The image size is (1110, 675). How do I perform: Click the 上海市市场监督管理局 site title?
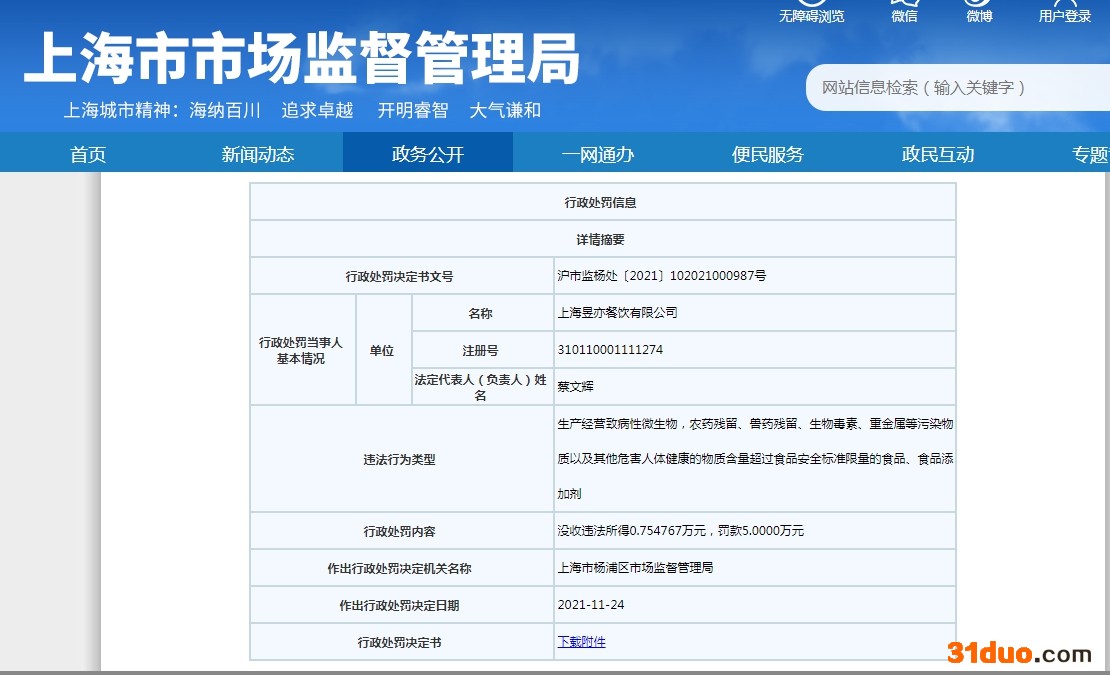[x=301, y=58]
